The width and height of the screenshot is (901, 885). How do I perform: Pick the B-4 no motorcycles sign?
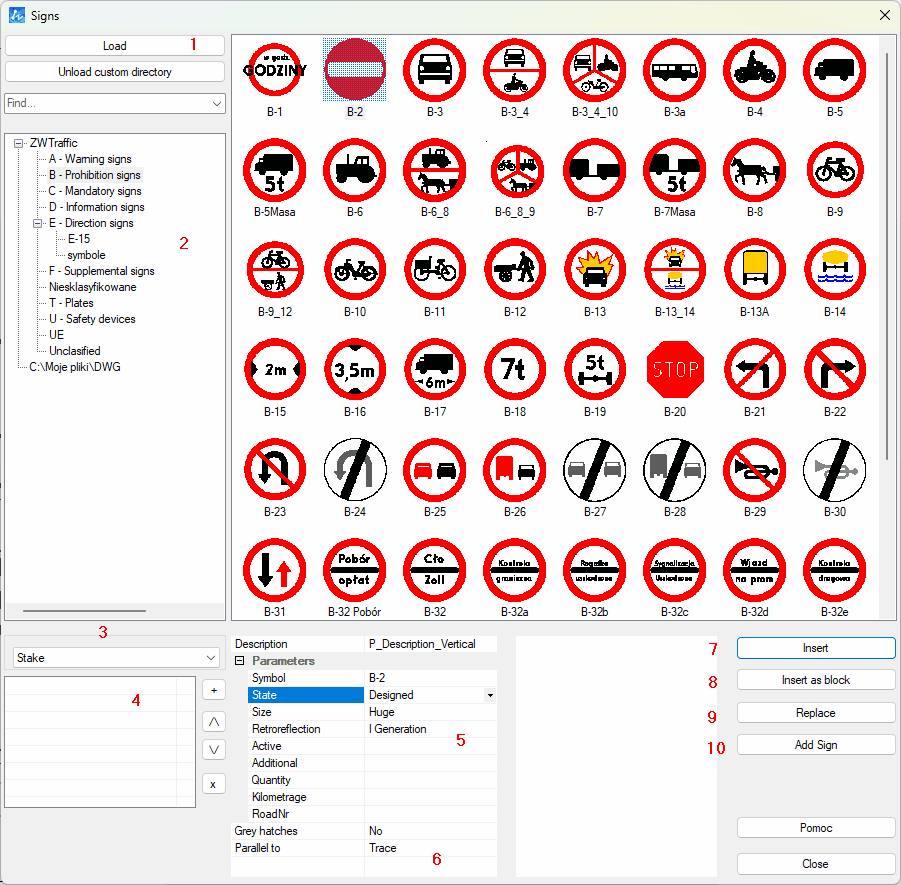[754, 70]
